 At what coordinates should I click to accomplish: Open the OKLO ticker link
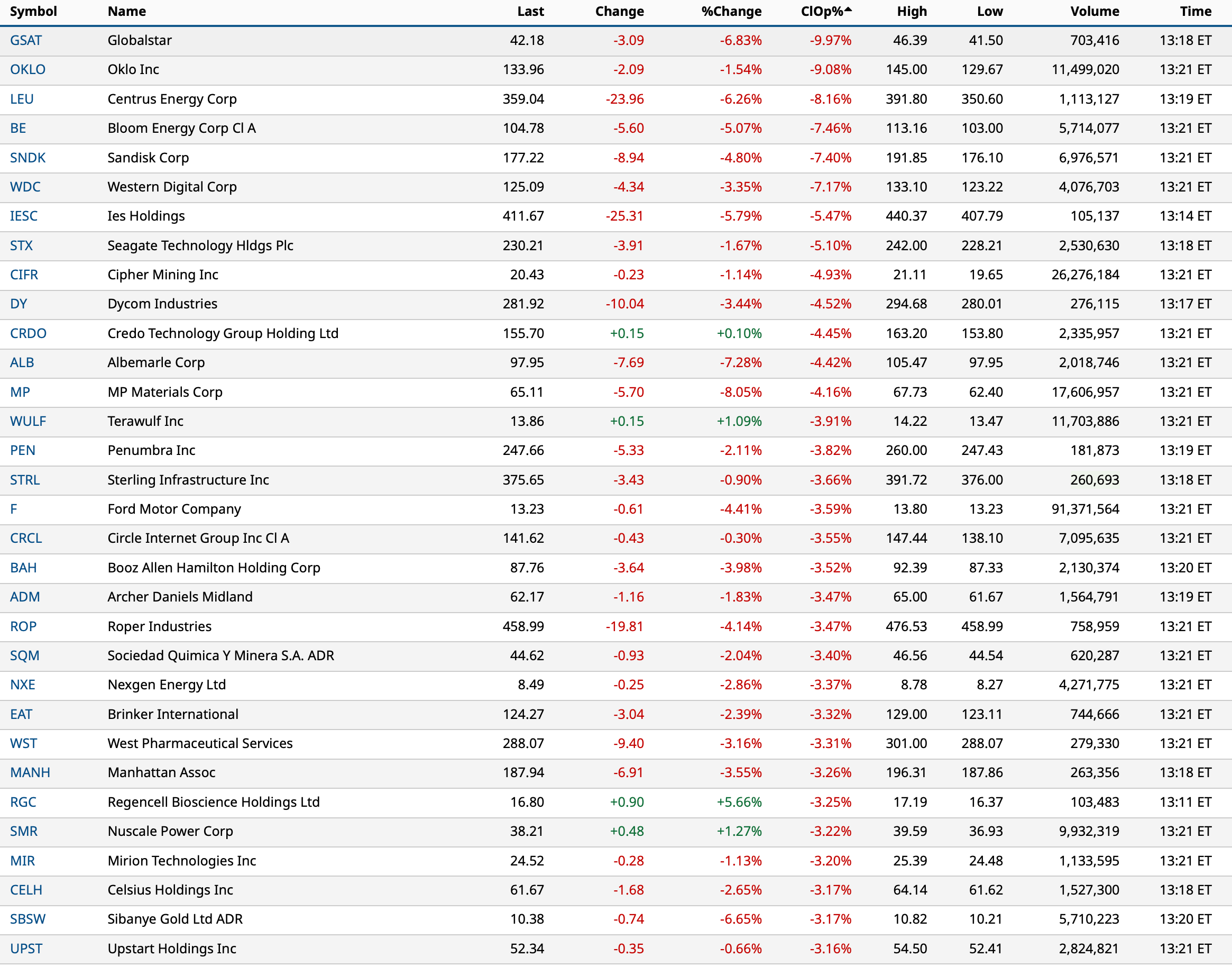(27, 69)
